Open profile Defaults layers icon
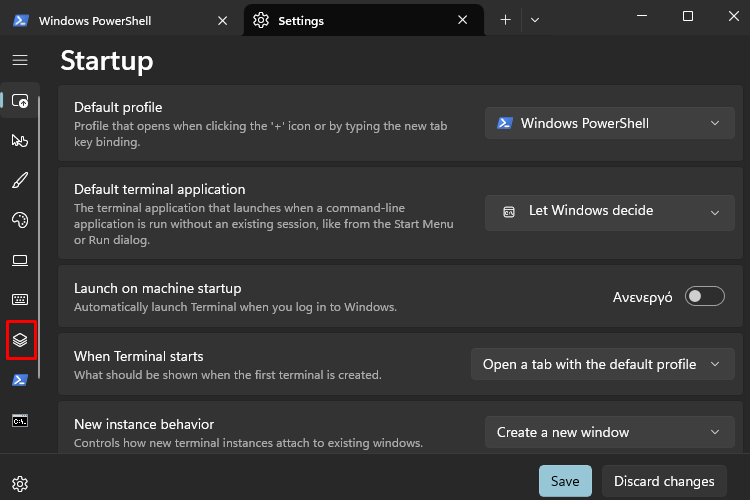Image resolution: width=750 pixels, height=500 pixels. [x=20, y=340]
